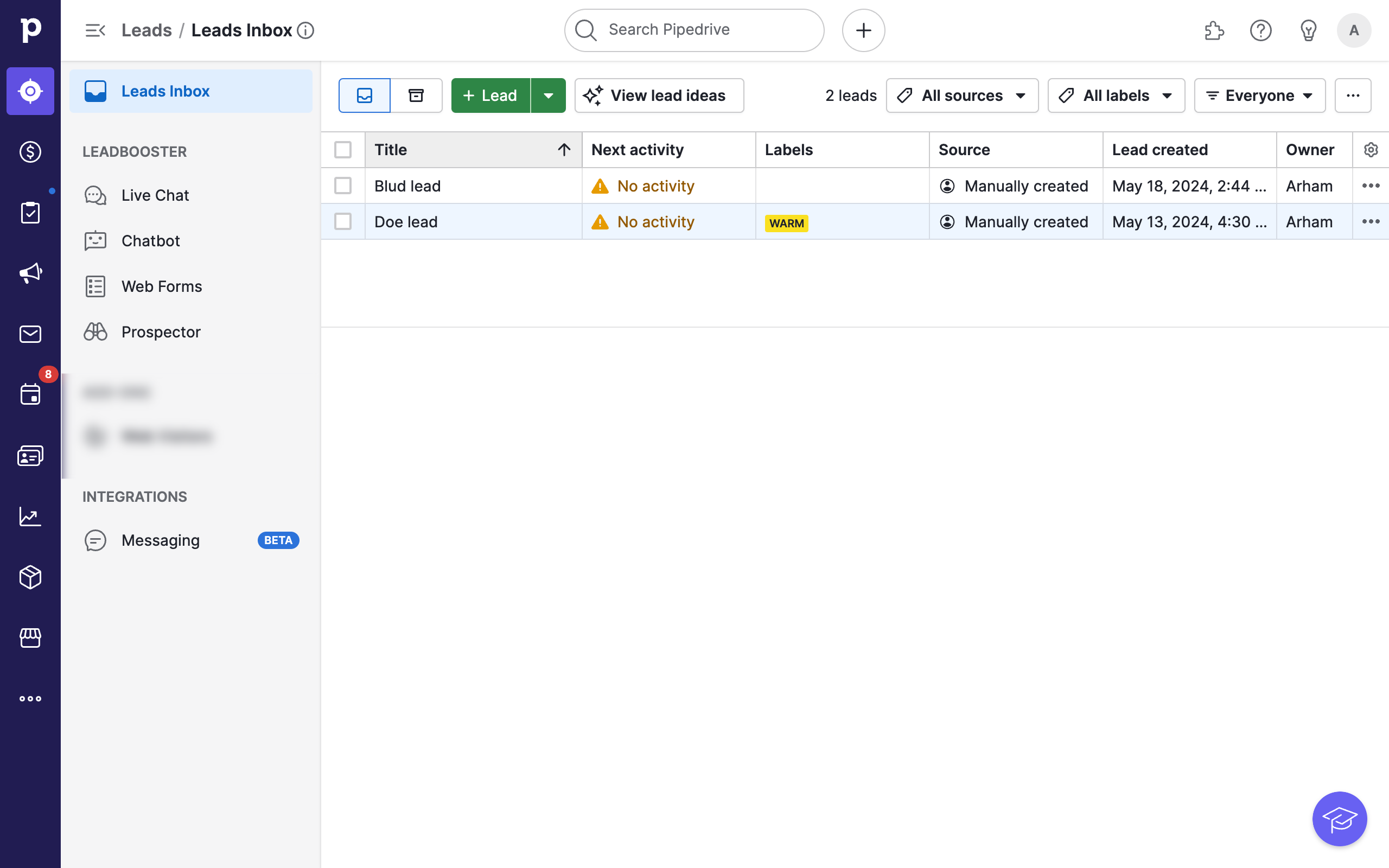The height and width of the screenshot is (868, 1389).
Task: Open more options for Blud lead row
Action: tap(1371, 186)
